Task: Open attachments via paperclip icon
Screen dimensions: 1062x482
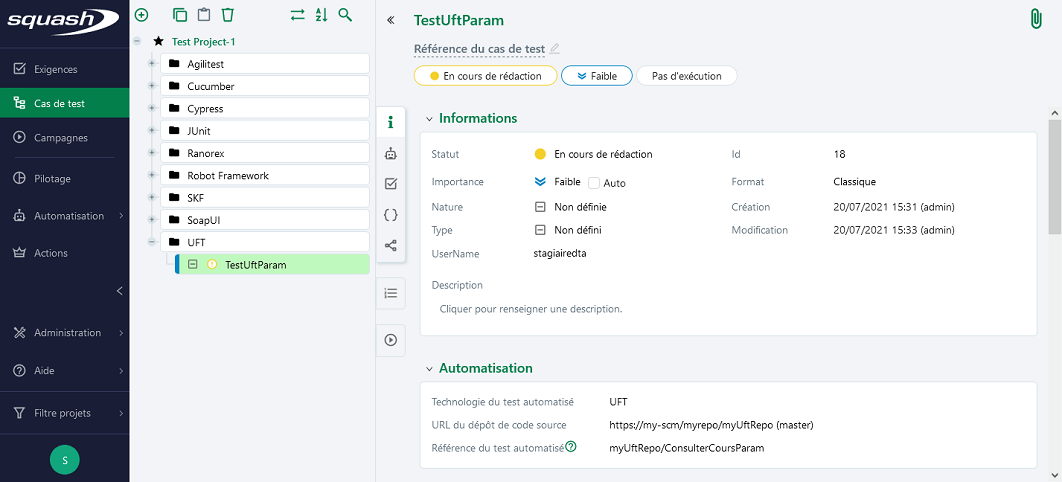Action: point(1036,20)
